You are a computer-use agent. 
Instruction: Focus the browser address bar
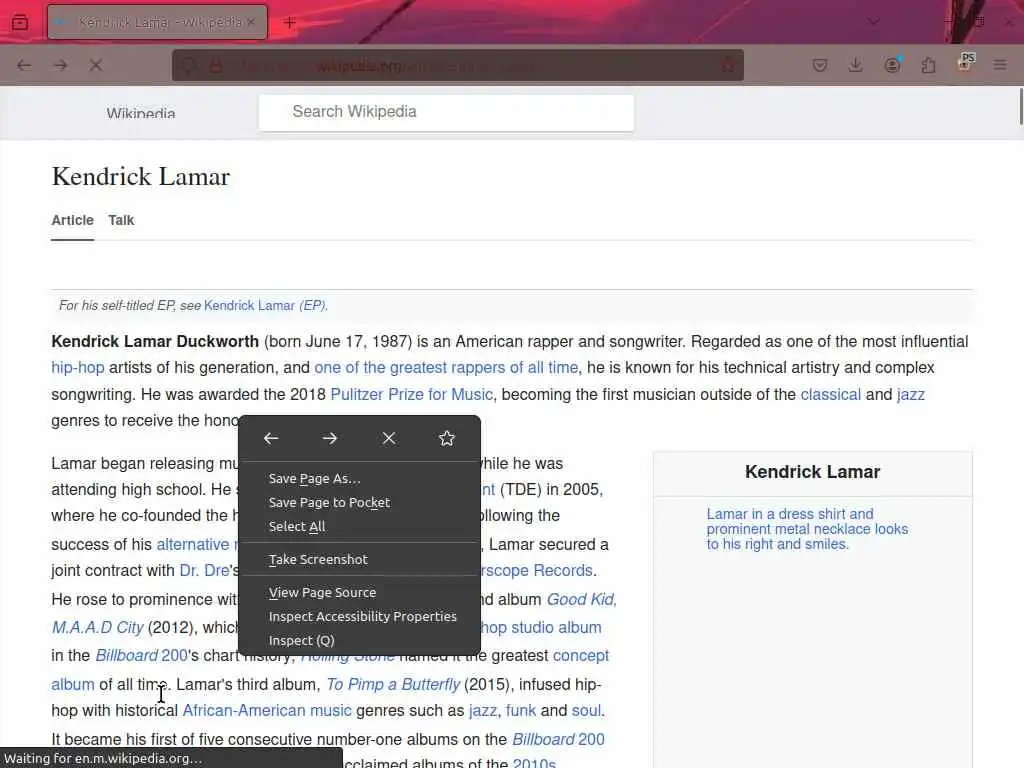(x=457, y=65)
